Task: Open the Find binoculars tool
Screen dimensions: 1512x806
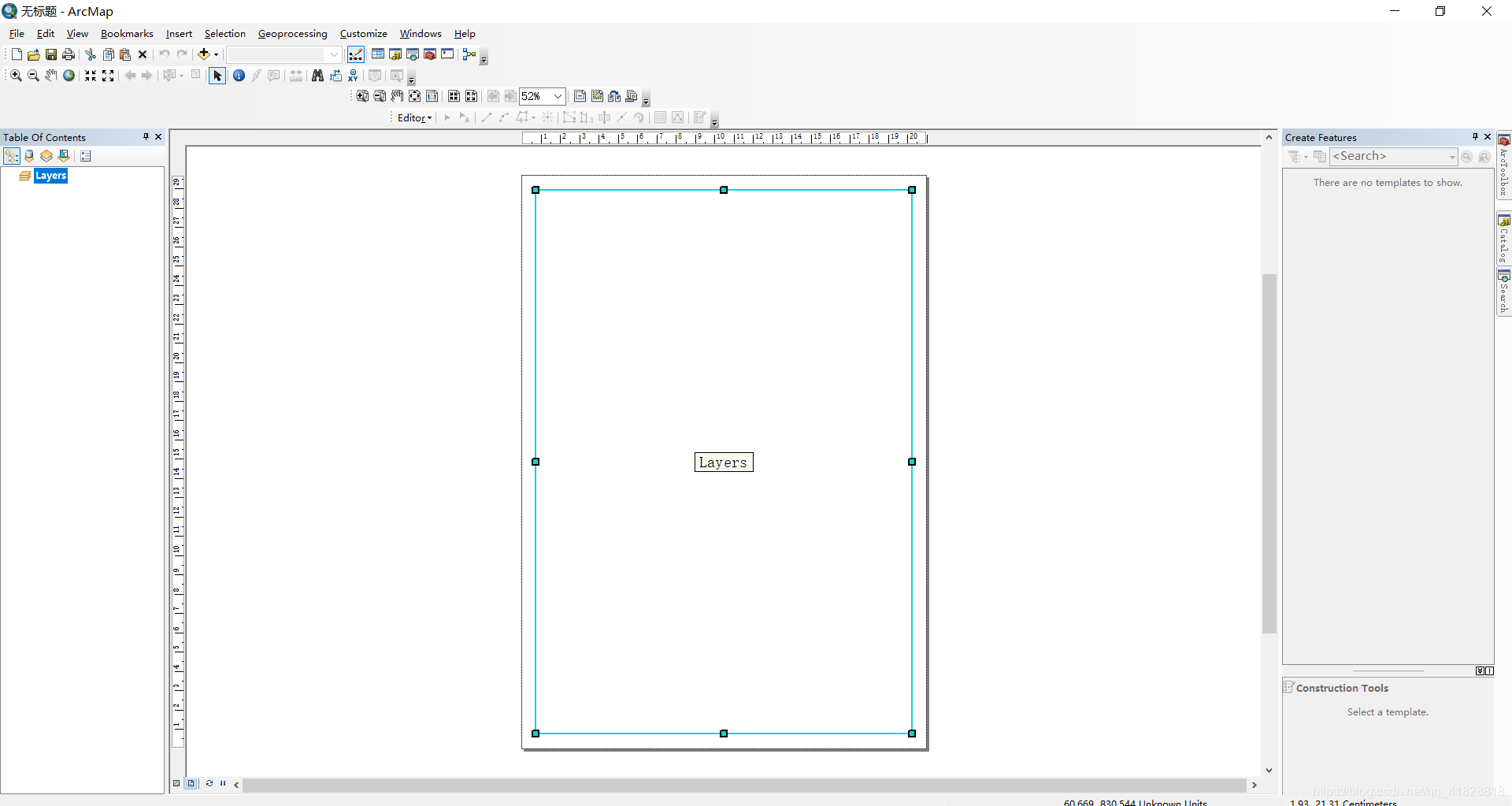Action: (x=317, y=76)
